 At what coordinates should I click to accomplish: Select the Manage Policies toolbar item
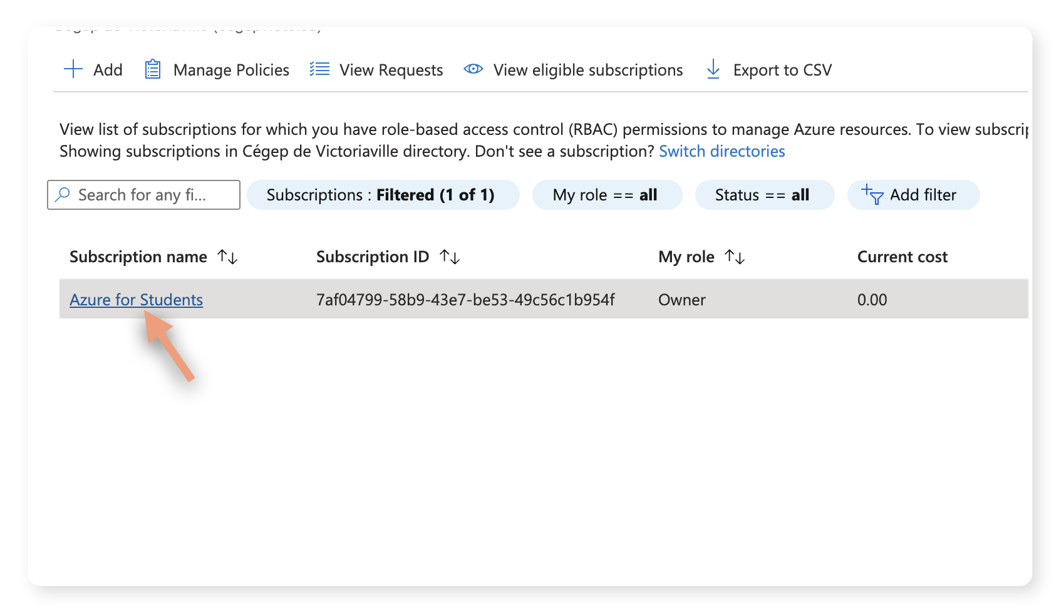(x=230, y=69)
